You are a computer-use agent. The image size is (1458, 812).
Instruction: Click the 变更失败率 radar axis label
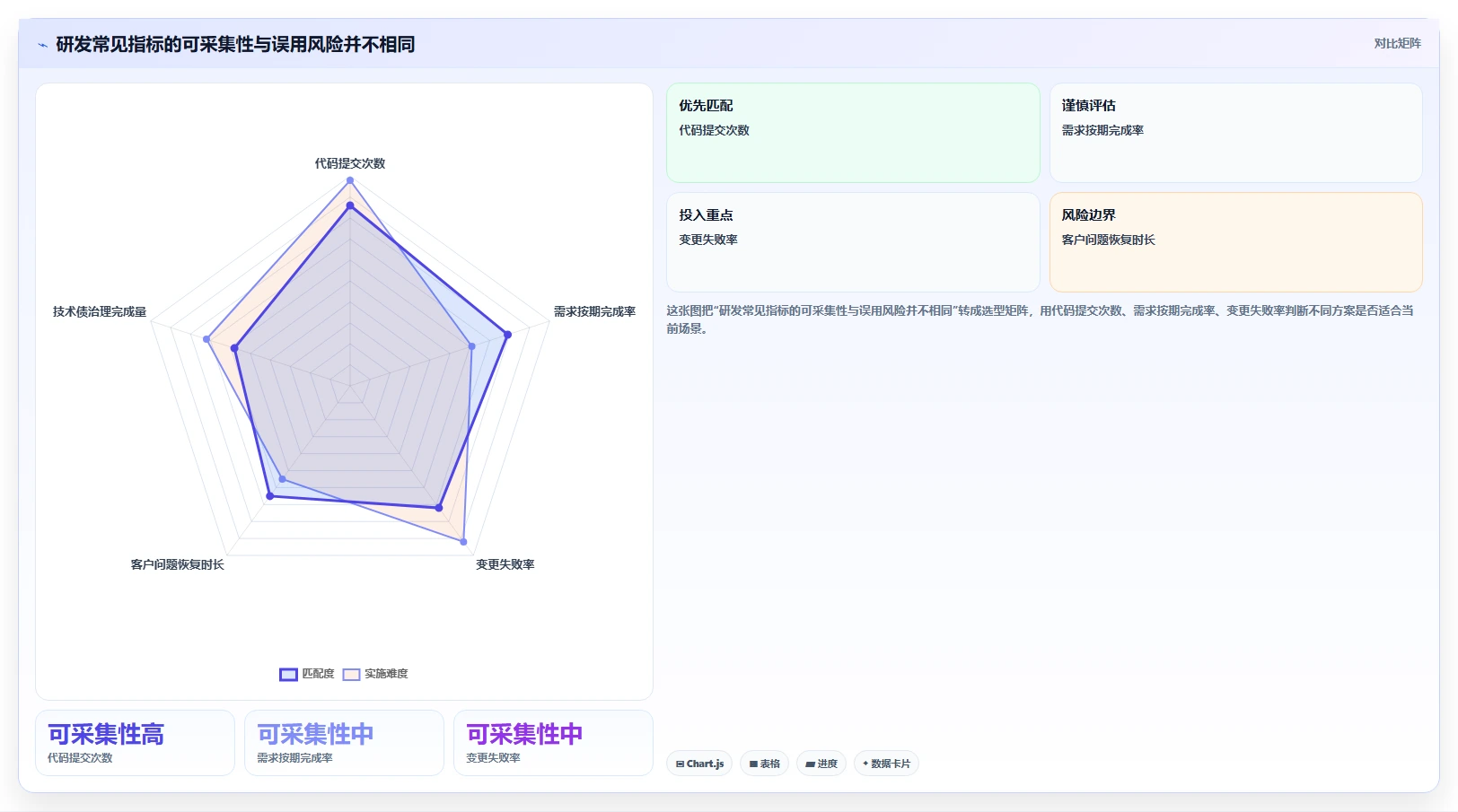[x=505, y=564]
